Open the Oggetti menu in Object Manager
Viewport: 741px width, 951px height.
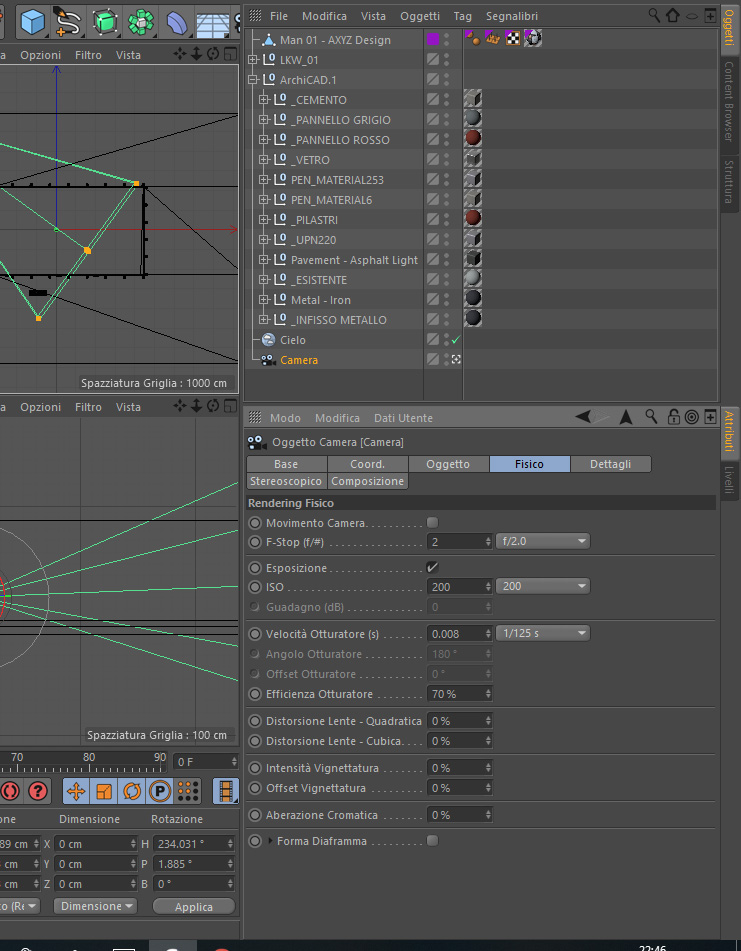(420, 16)
